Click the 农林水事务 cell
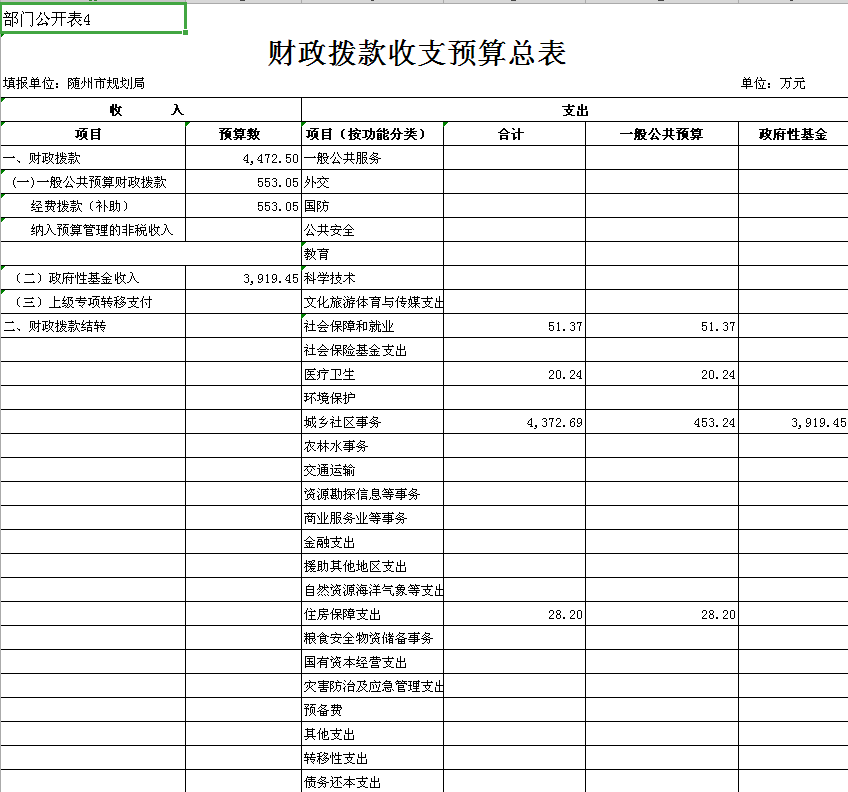The height and width of the screenshot is (792, 848). click(373, 446)
